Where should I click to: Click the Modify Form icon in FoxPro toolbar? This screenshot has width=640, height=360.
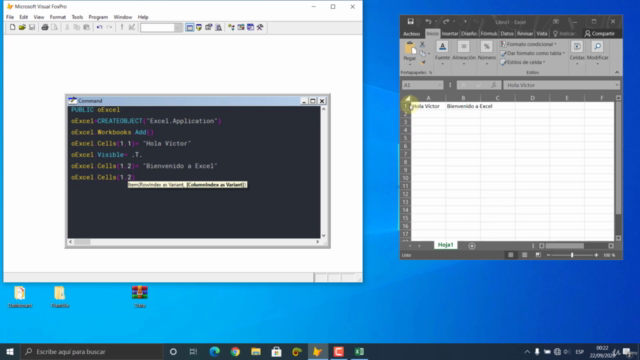coord(131,27)
